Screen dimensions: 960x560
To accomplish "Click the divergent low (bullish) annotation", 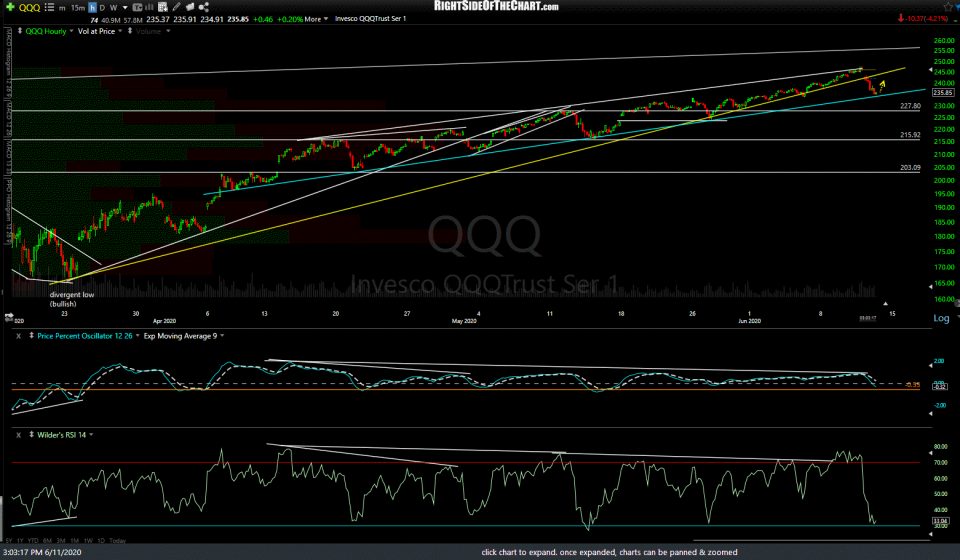I will pyautogui.click(x=72, y=299).
